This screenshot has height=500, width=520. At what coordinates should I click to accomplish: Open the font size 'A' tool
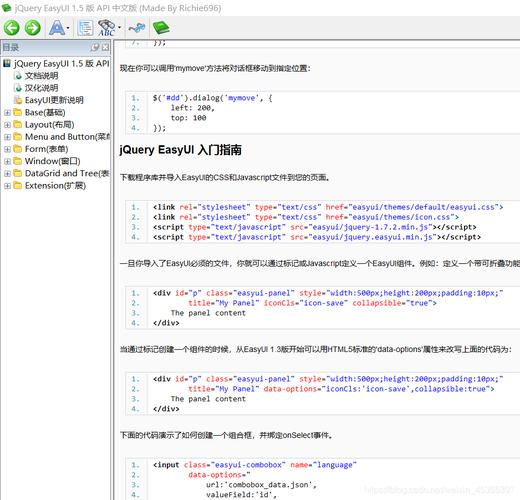(x=57, y=28)
